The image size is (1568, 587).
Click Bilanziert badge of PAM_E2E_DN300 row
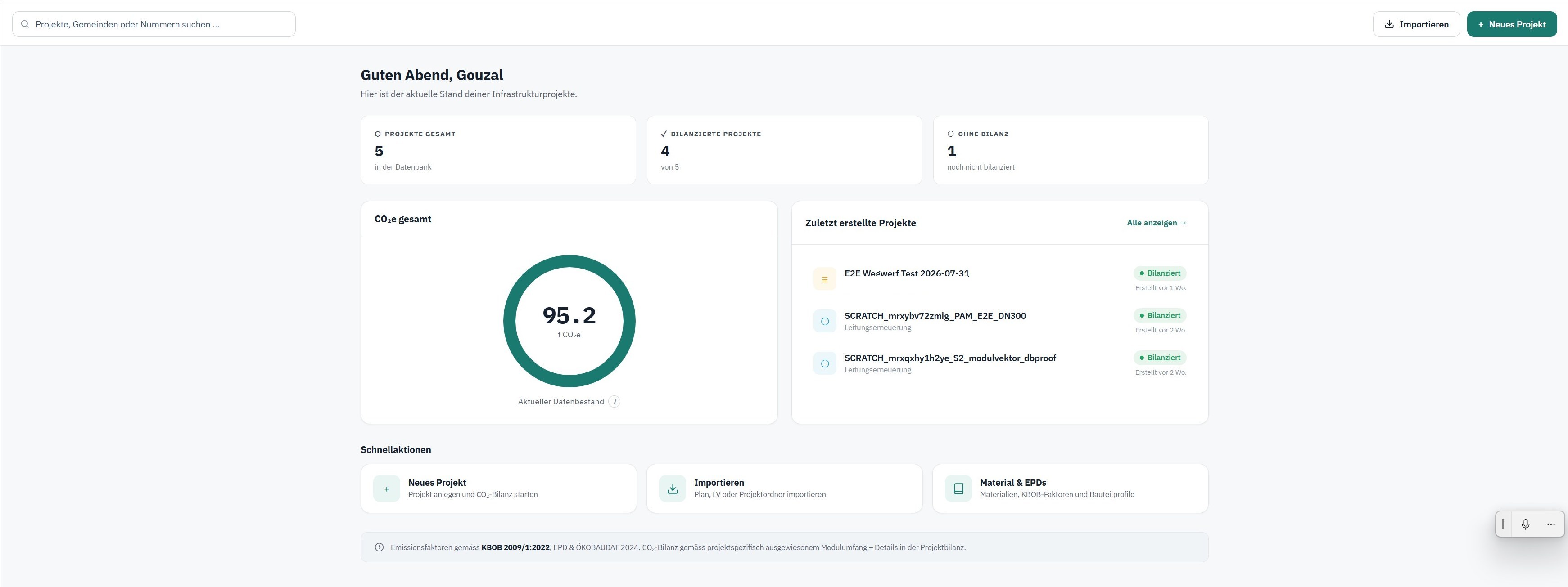coord(1160,315)
